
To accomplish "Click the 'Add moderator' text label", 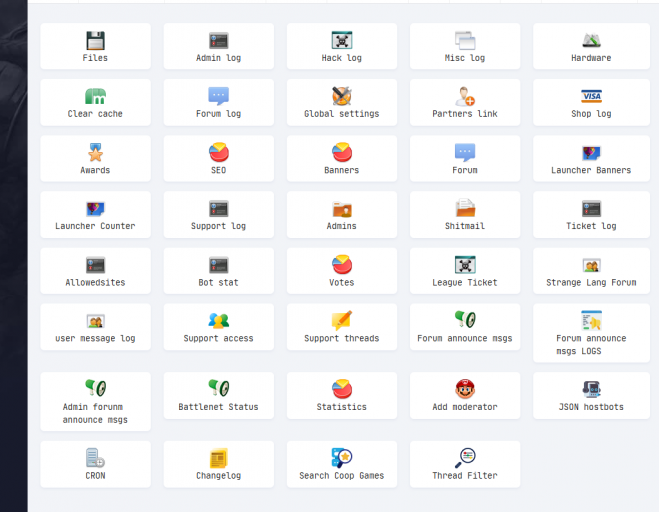I will [x=465, y=407].
